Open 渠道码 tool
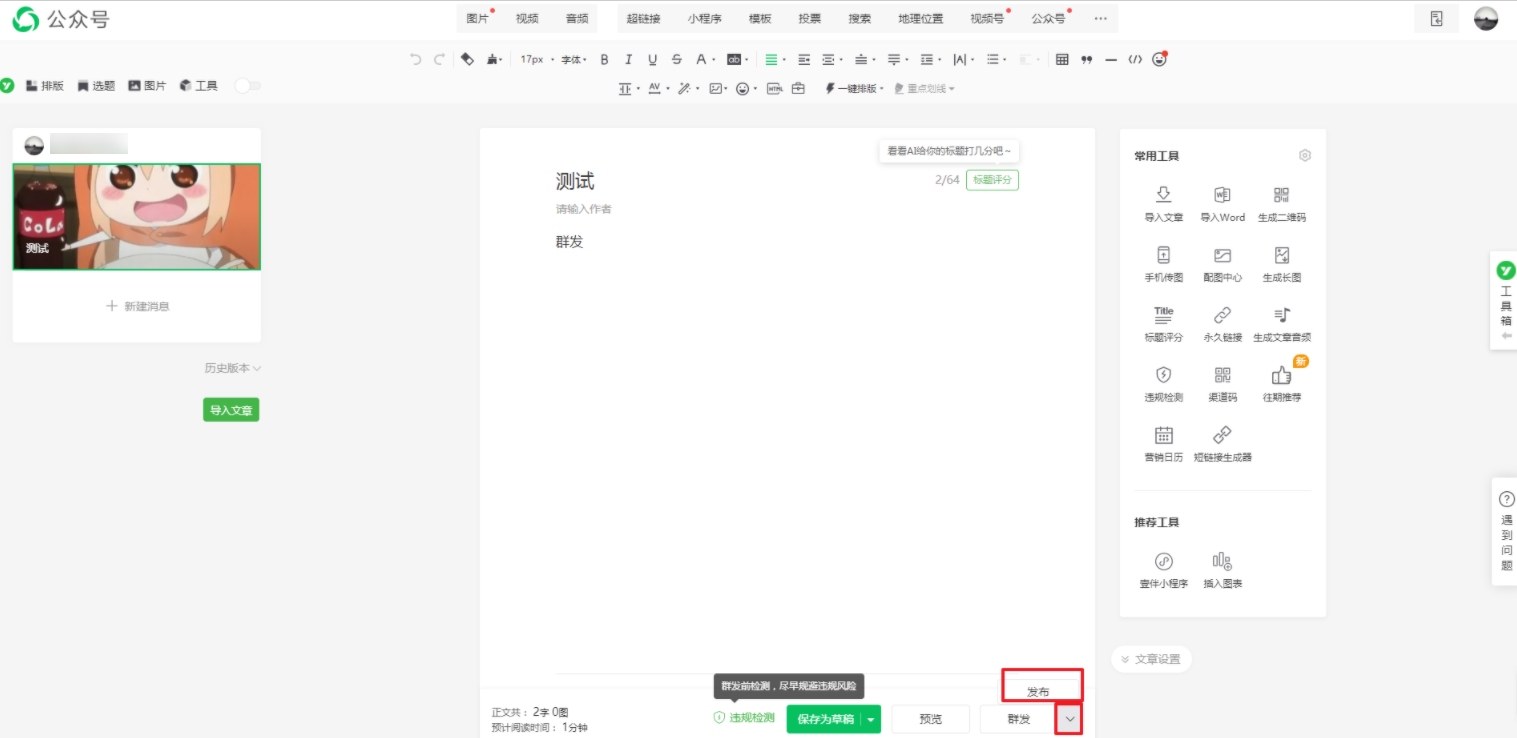Viewport: 1517px width, 738px height. [1222, 384]
